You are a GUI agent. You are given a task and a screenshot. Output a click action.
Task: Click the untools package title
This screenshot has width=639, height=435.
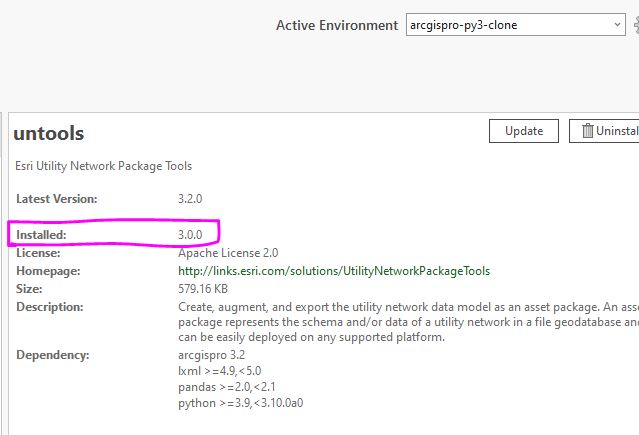click(50, 133)
